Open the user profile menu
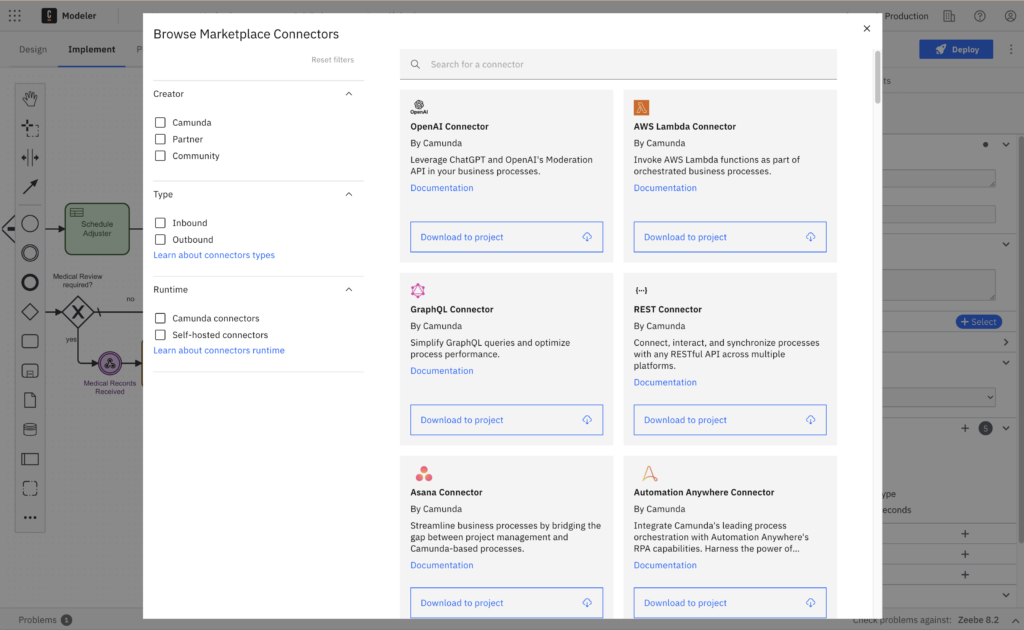This screenshot has width=1024, height=630. click(x=1010, y=16)
